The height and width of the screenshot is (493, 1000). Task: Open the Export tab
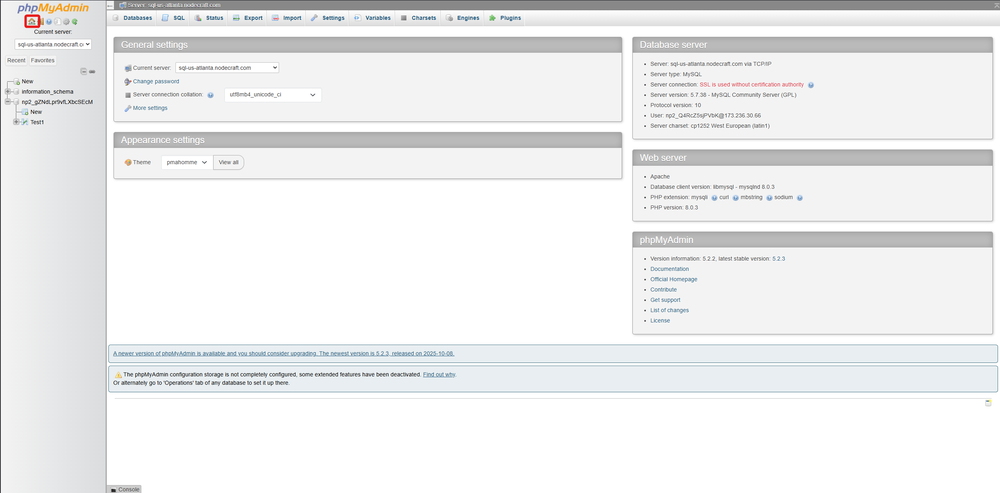tap(248, 18)
